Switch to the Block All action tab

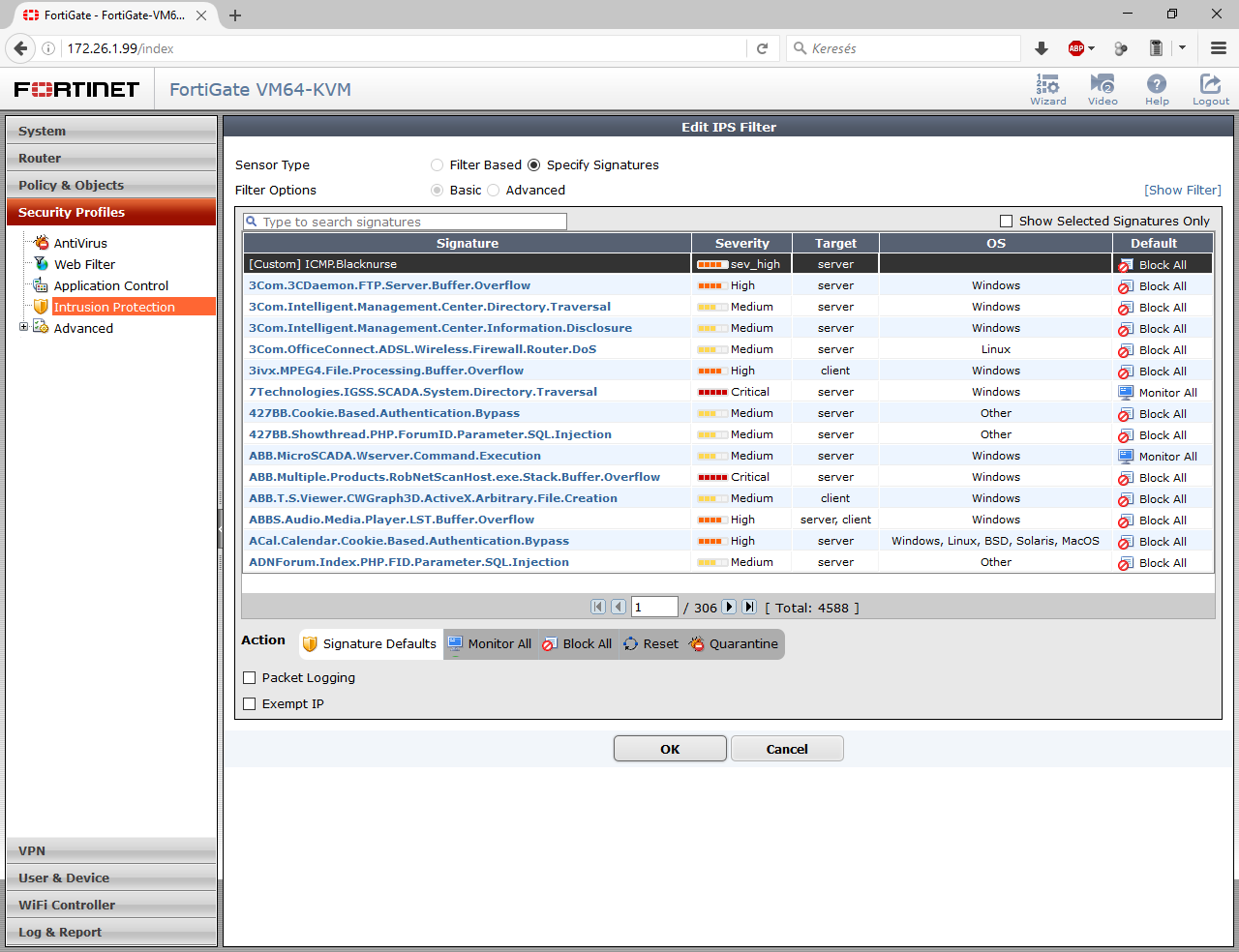(x=577, y=643)
